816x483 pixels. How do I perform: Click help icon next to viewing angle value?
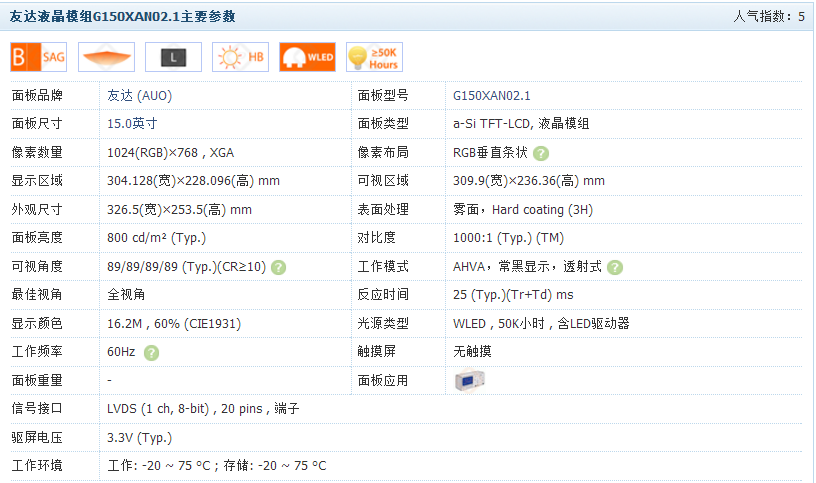click(279, 267)
